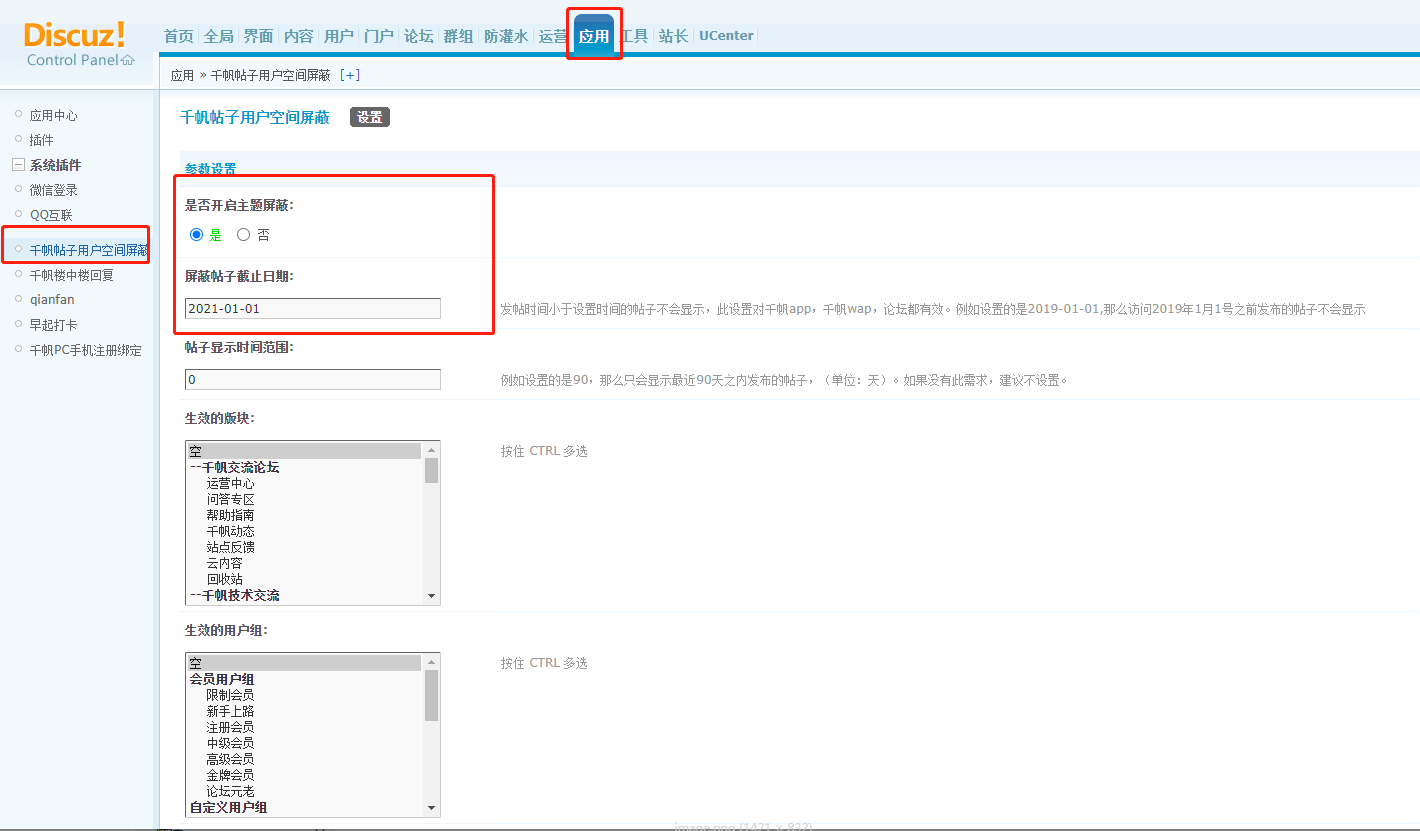Open the 论坛 top menu tab
The width and height of the screenshot is (1420, 831).
click(x=418, y=36)
